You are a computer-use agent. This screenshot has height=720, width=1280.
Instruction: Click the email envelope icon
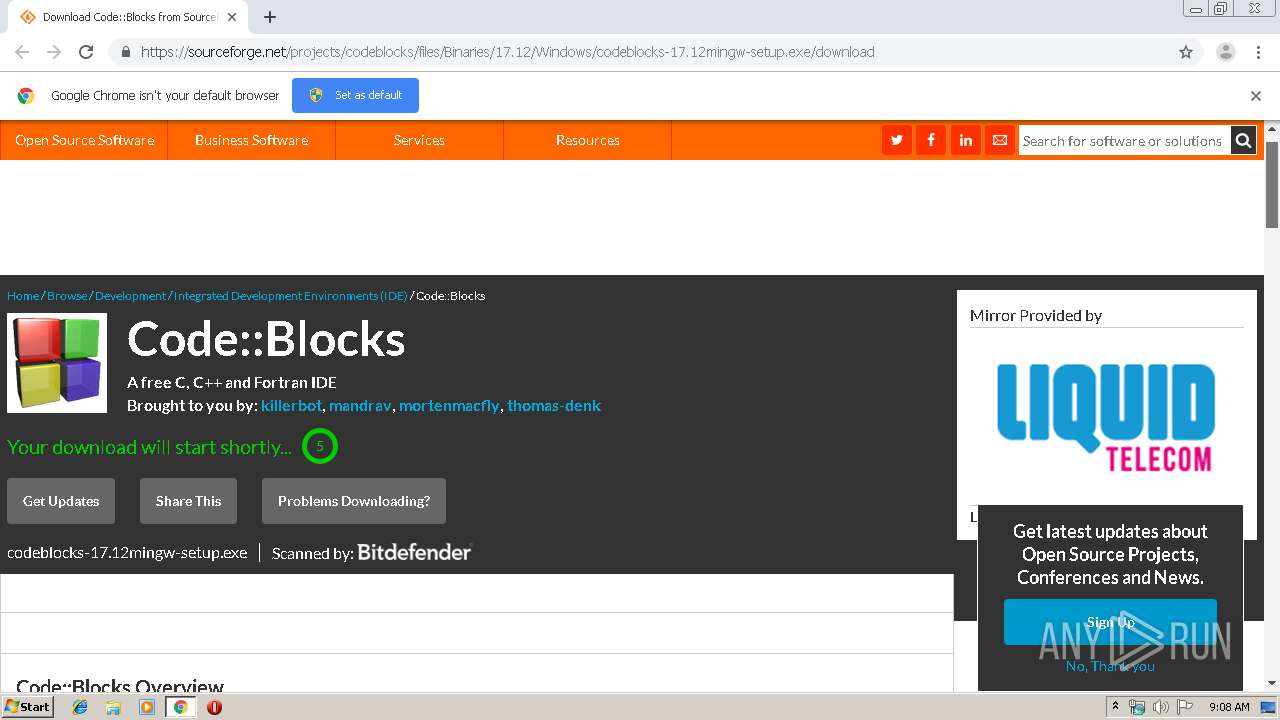(1000, 140)
